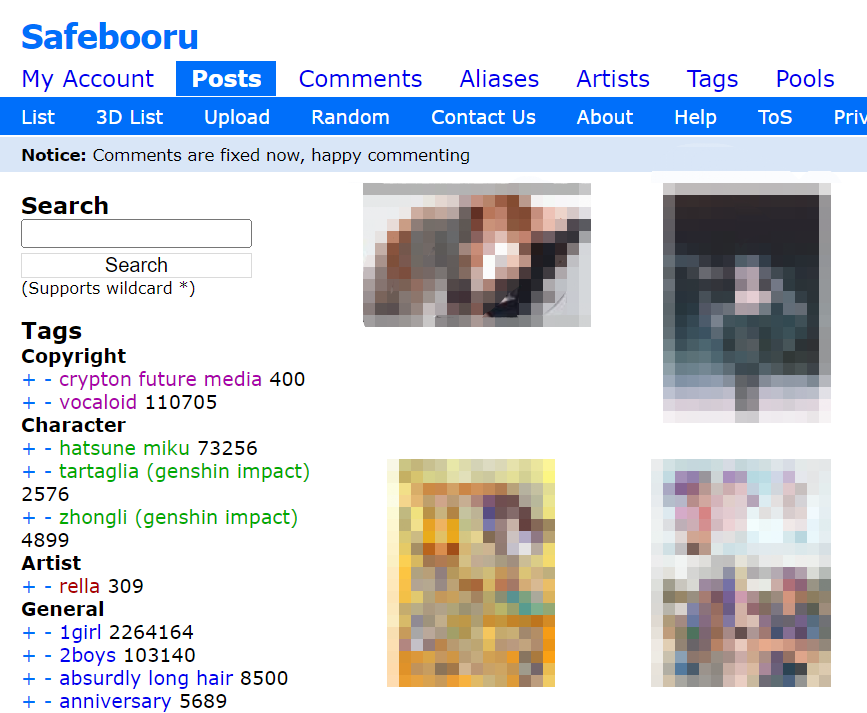Add 1girl tag with plus

(29, 632)
